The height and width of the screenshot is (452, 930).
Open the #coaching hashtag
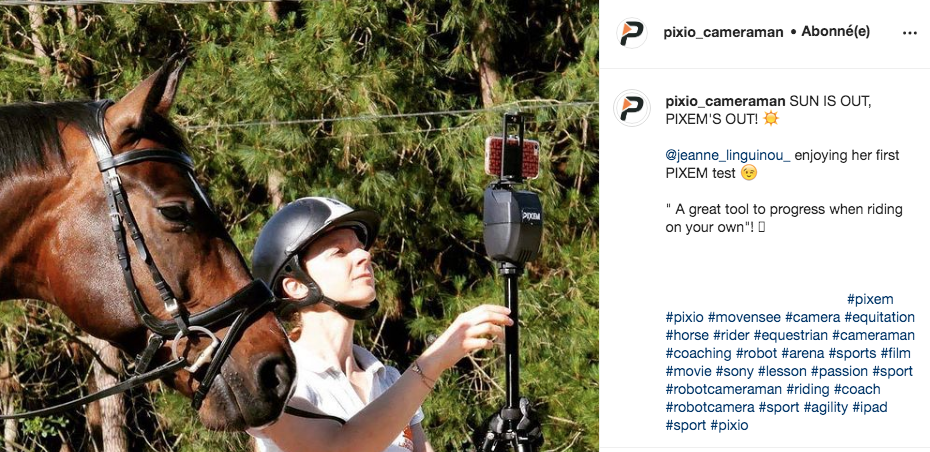[x=698, y=354]
